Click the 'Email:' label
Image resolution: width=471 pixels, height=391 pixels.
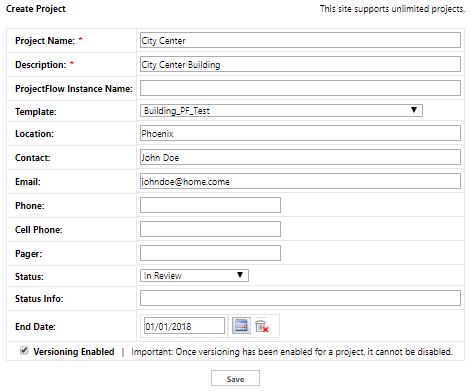28,182
